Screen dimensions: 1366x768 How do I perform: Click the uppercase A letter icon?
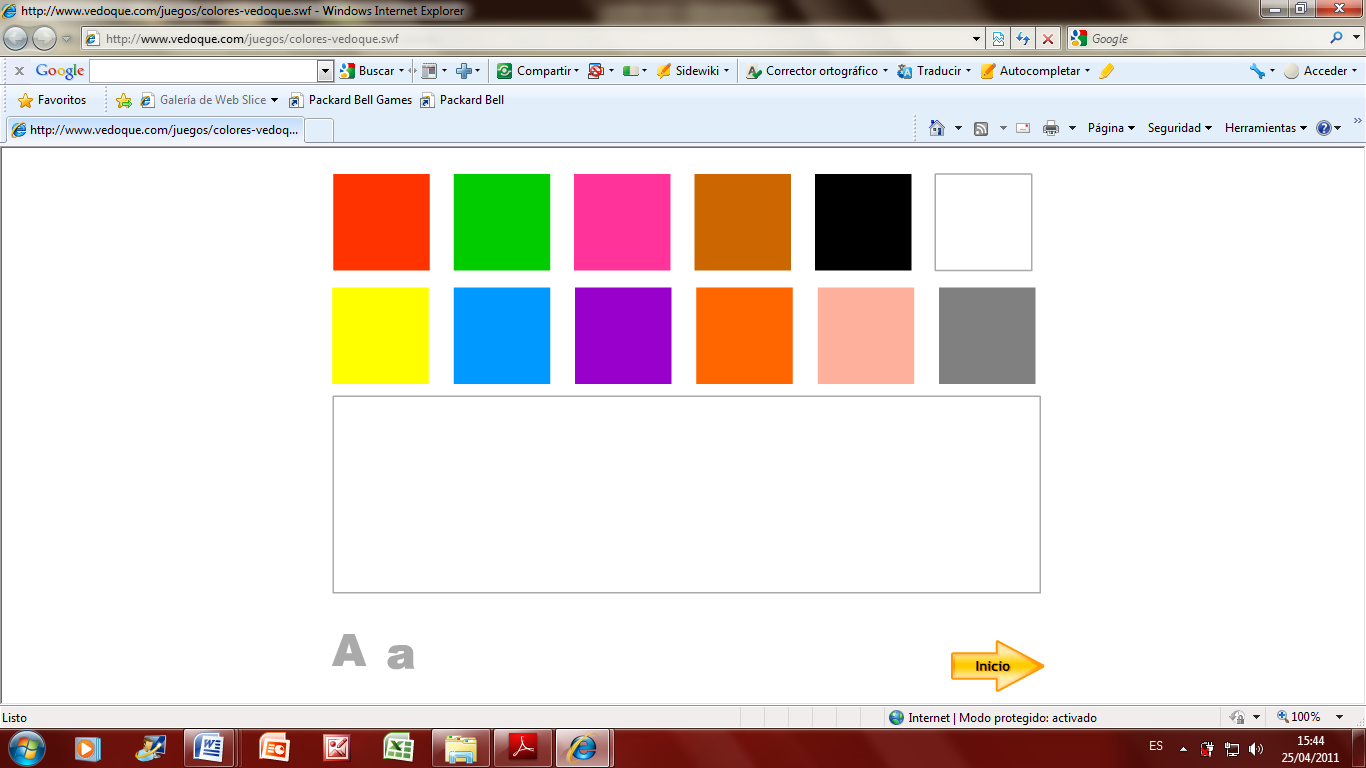(349, 650)
